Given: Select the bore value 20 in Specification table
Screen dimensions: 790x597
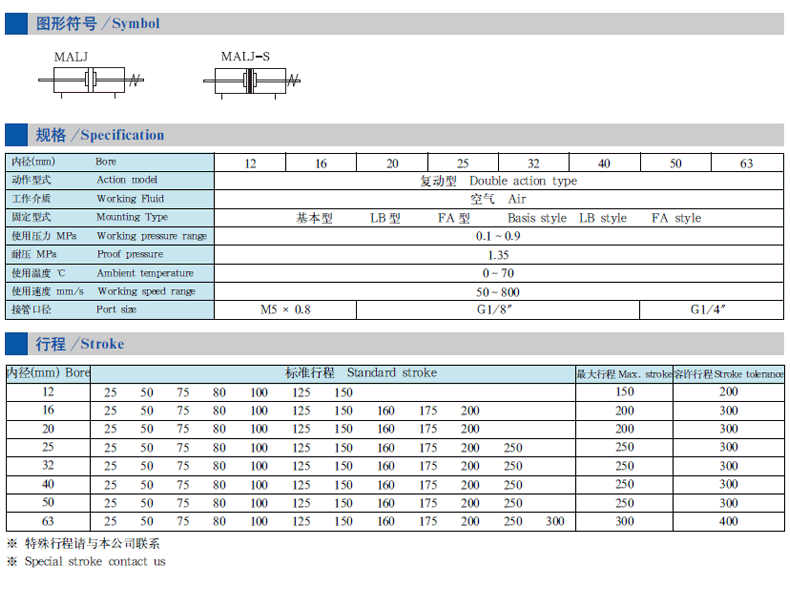Looking at the screenshot, I should 392,163.
